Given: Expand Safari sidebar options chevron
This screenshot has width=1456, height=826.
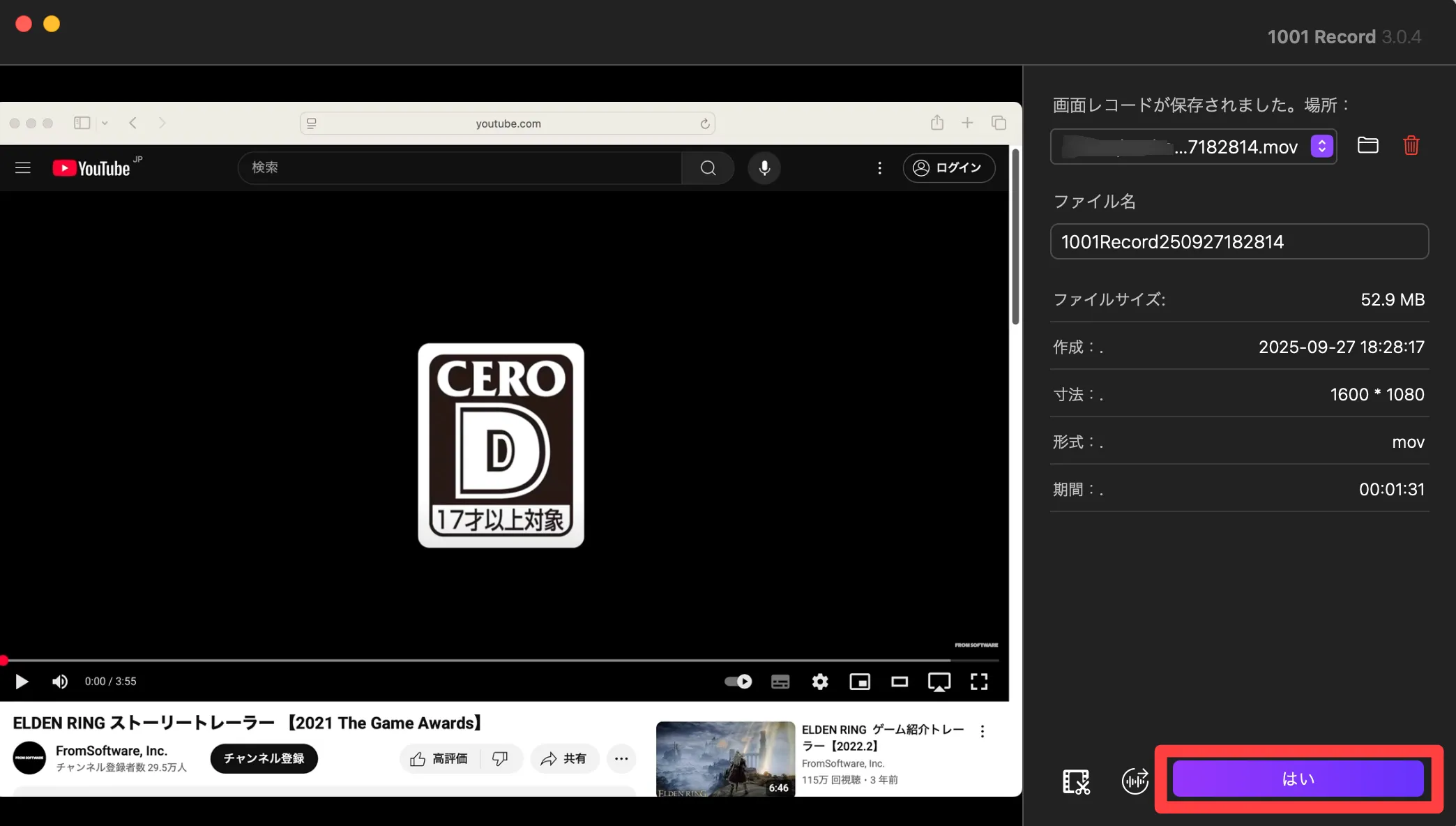Looking at the screenshot, I should point(105,123).
